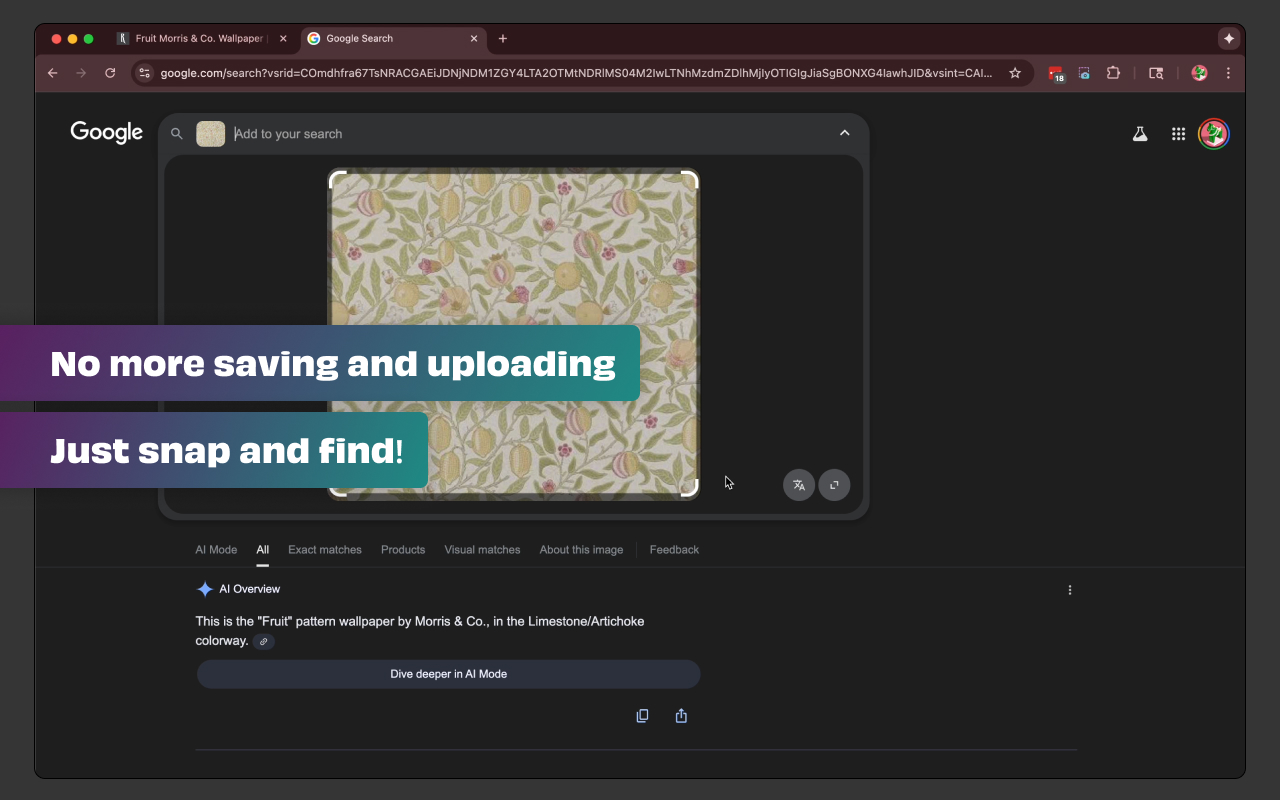Share the AI Overview
The image size is (1280, 800).
681,715
